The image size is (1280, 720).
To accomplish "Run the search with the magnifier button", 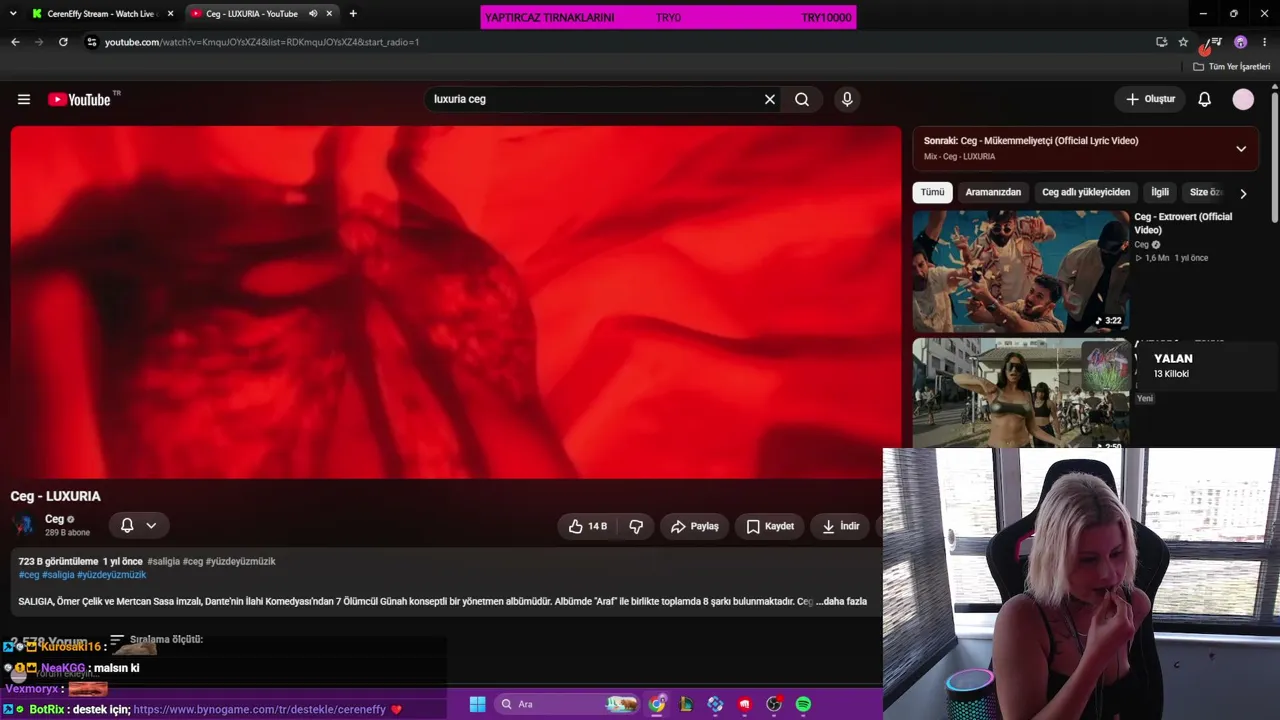I will pos(802,99).
